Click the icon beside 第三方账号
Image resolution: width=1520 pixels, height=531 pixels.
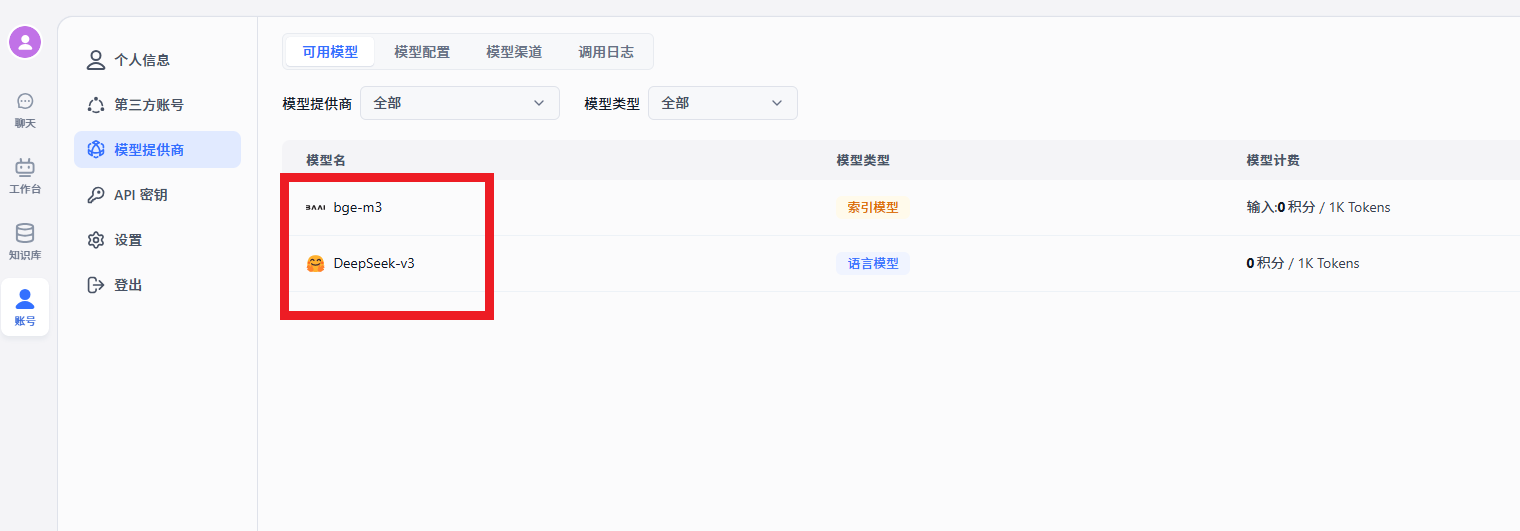coord(96,105)
